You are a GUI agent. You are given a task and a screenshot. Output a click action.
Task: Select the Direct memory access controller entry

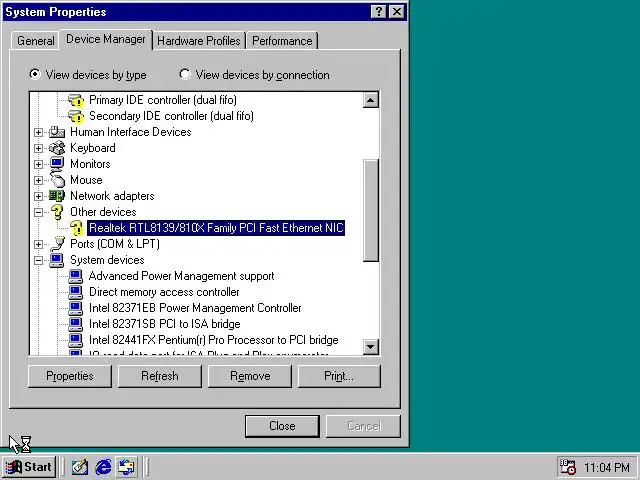pos(164,292)
